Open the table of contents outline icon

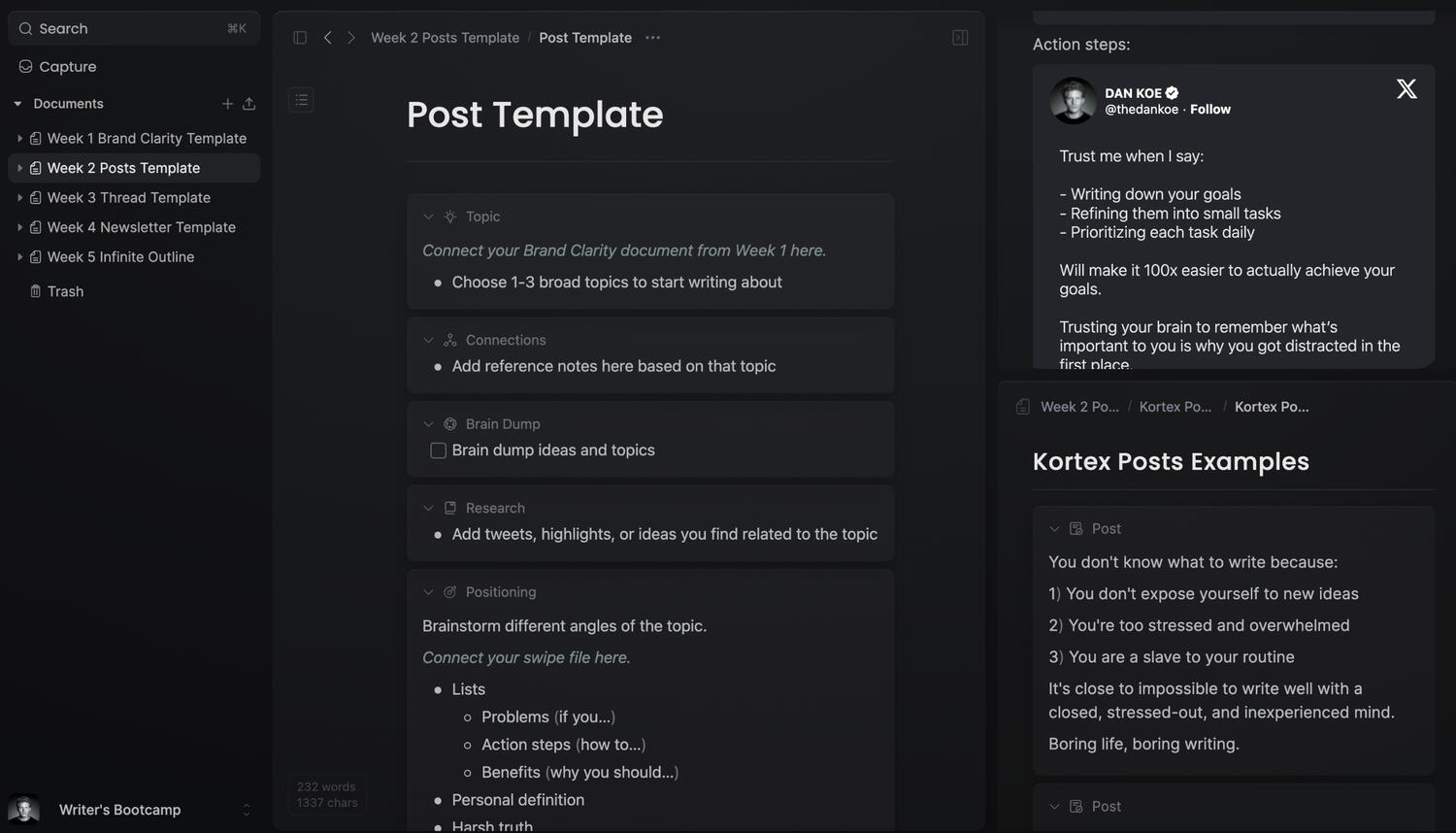click(x=301, y=100)
